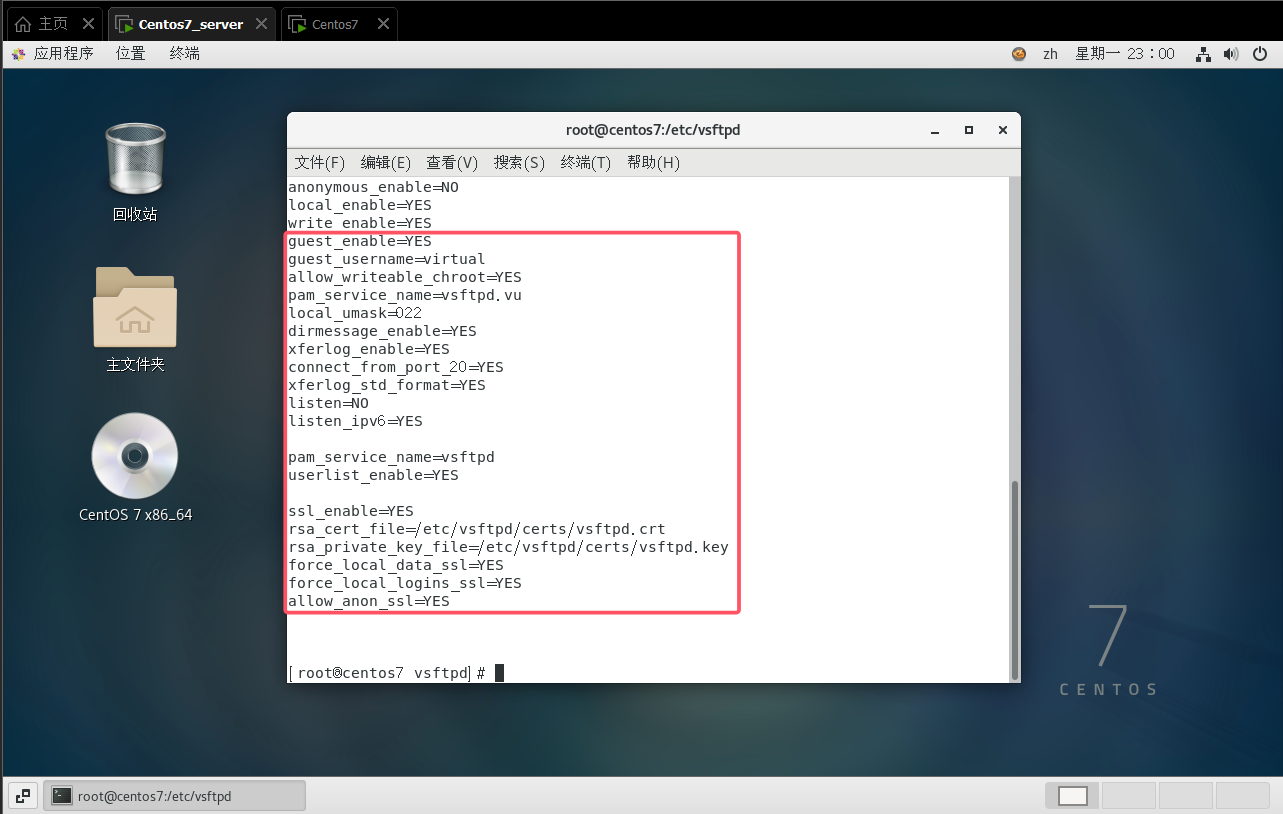
Task: Select the first workspace in the switcher
Action: coord(1072,796)
